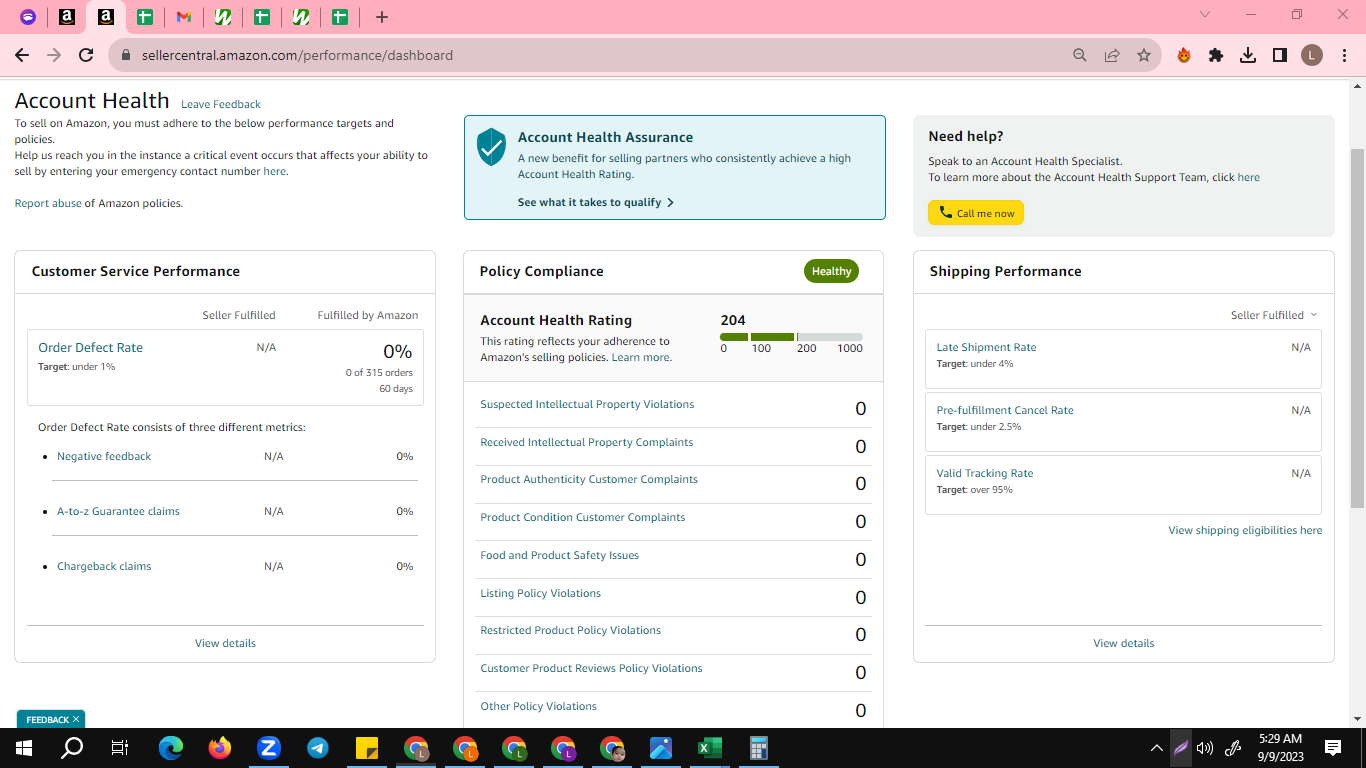Click Learn more about Account Health Rating
Viewport: 1366px width, 768px height.
[x=641, y=357]
